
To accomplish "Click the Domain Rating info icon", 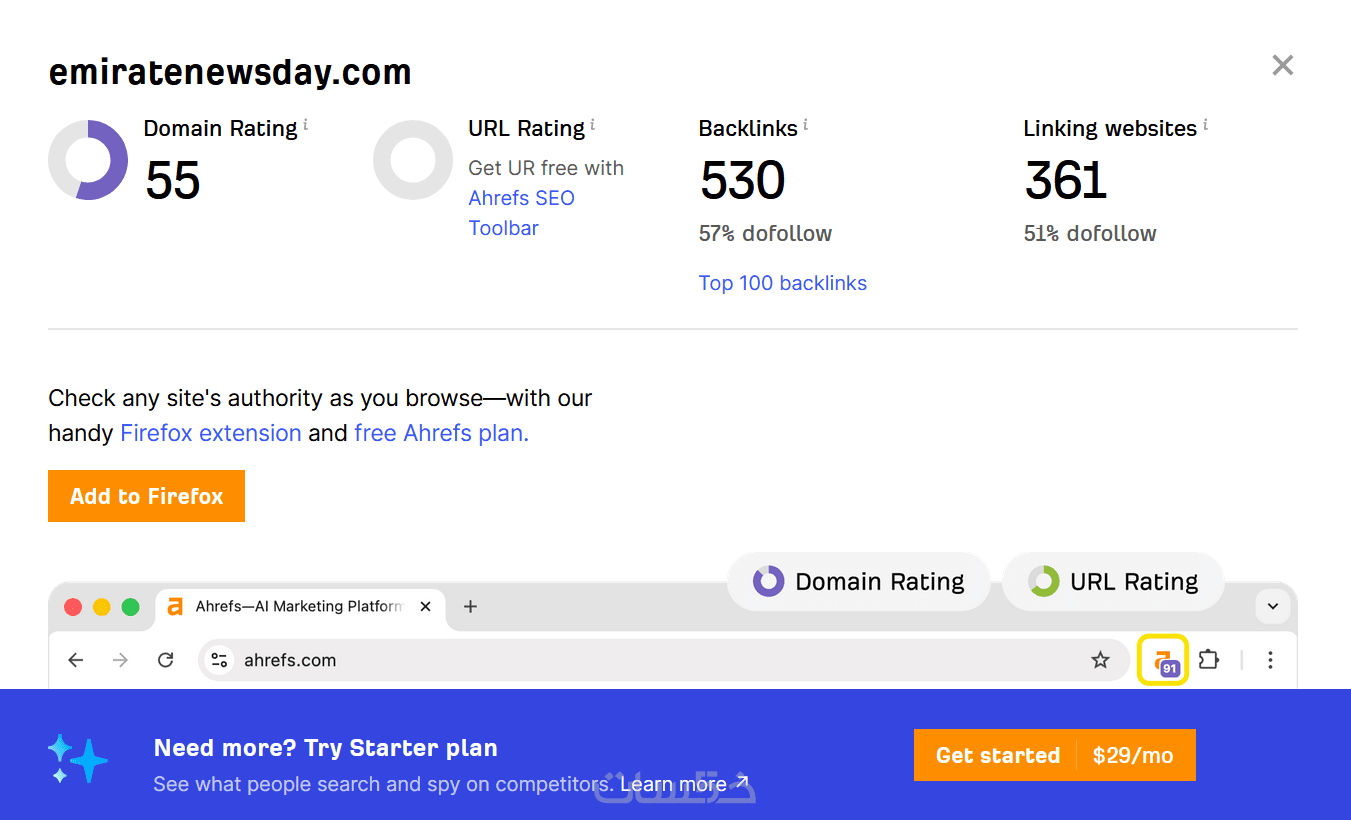I will pos(306,125).
